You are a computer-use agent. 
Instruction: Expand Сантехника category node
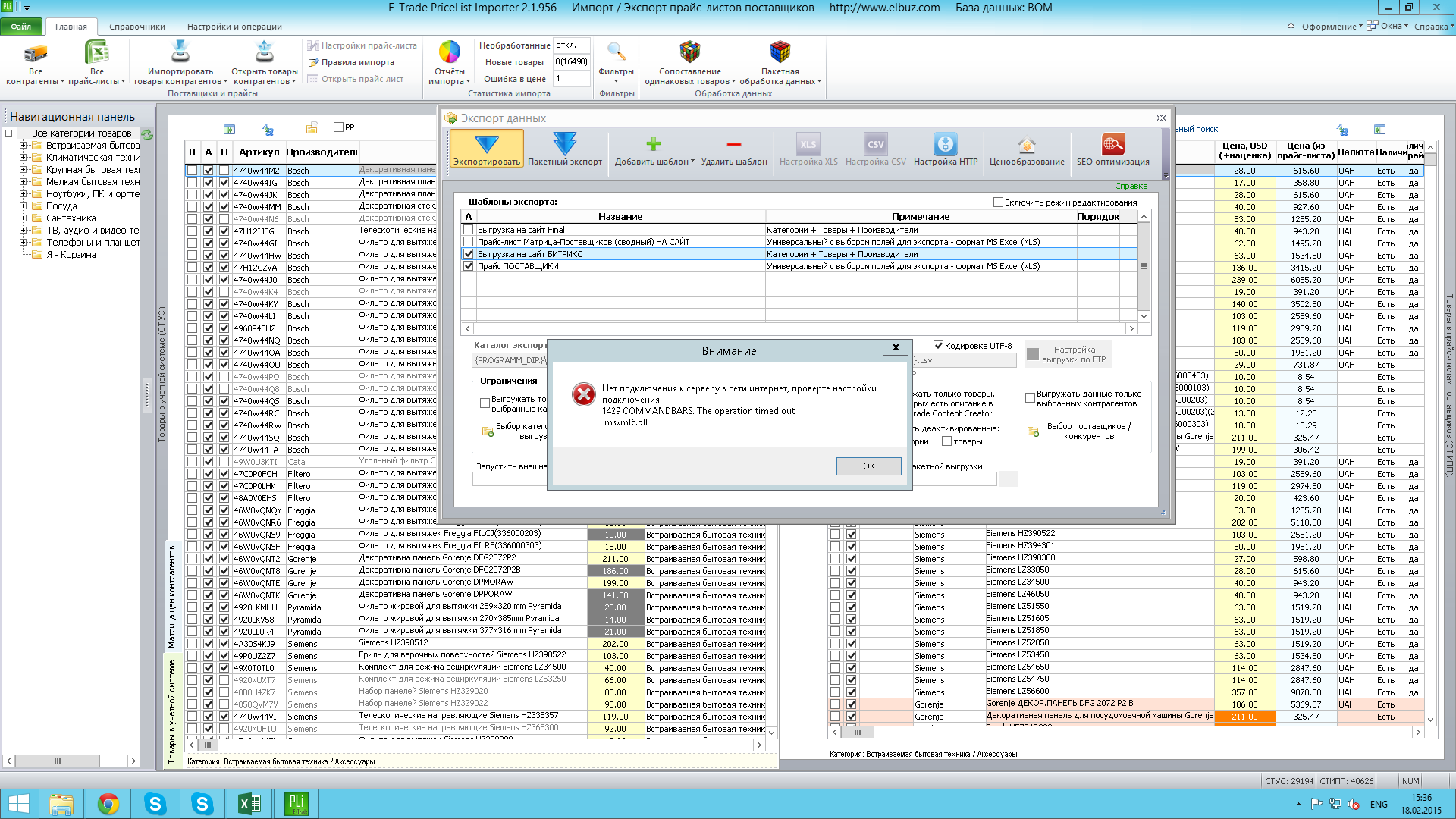23,218
